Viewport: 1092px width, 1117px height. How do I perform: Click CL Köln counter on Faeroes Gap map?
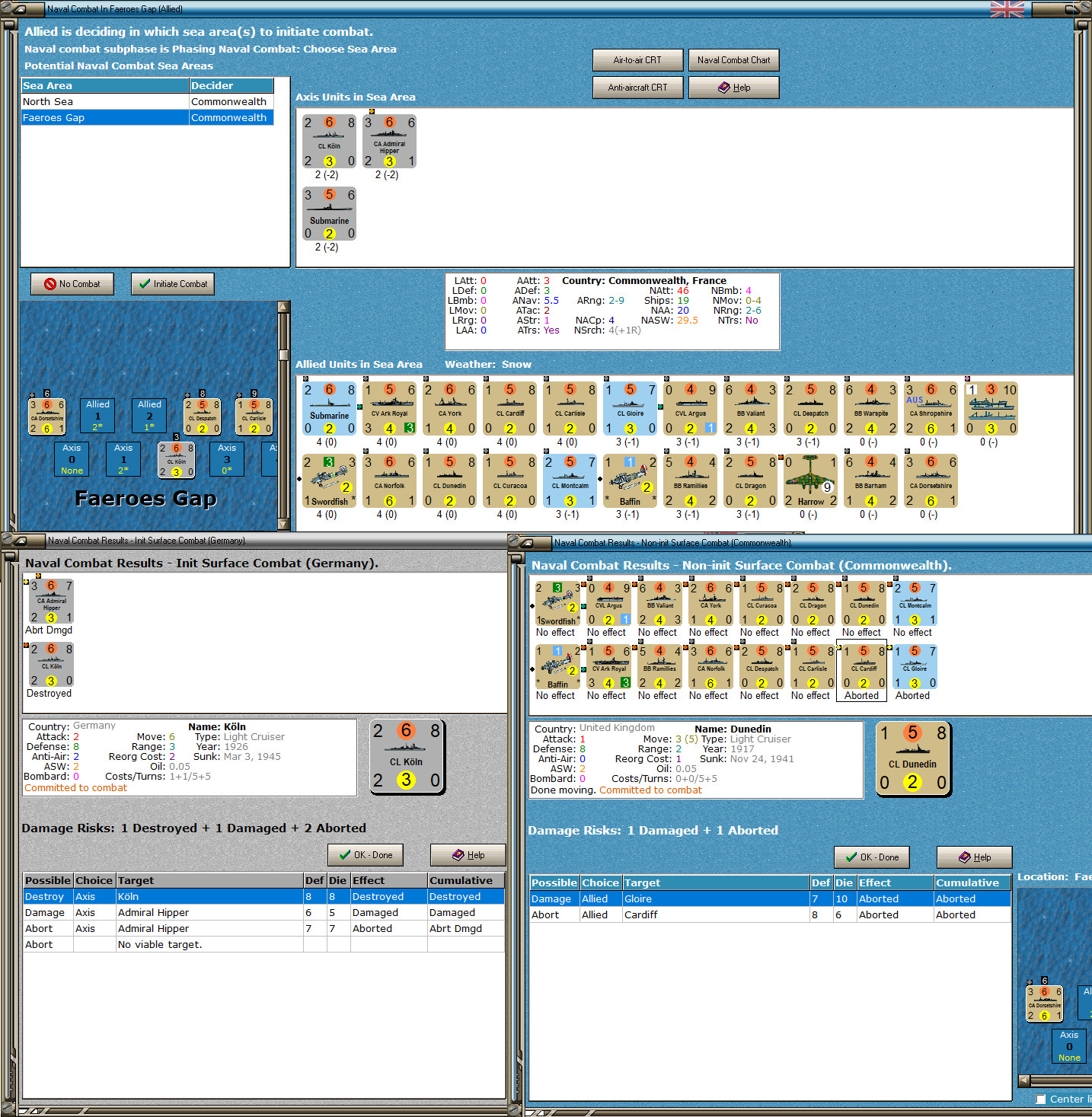pyautogui.click(x=176, y=460)
